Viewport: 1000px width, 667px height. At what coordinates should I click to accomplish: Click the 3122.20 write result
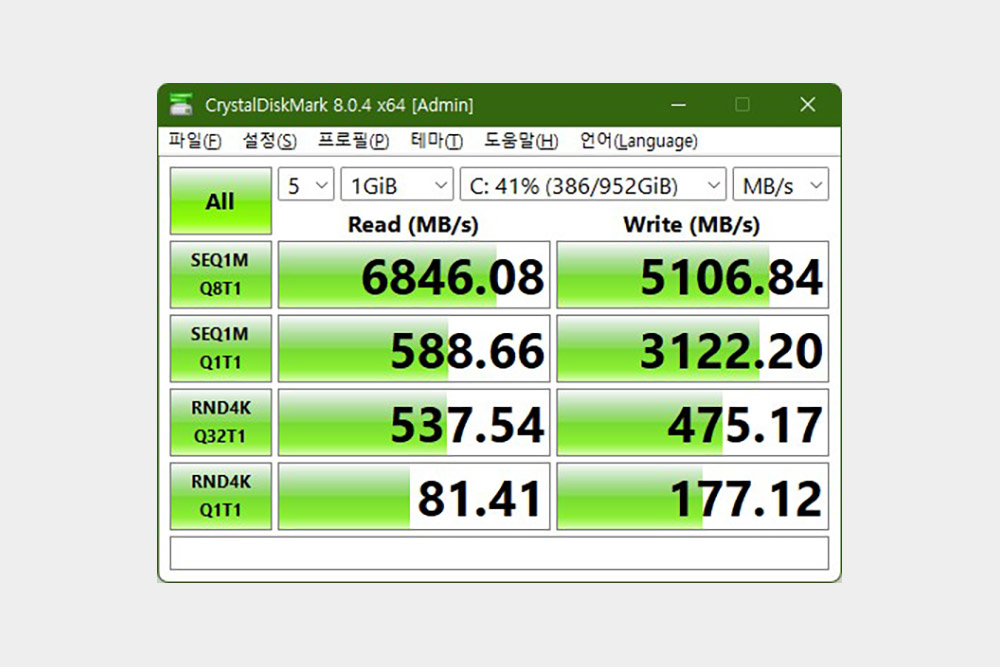693,349
